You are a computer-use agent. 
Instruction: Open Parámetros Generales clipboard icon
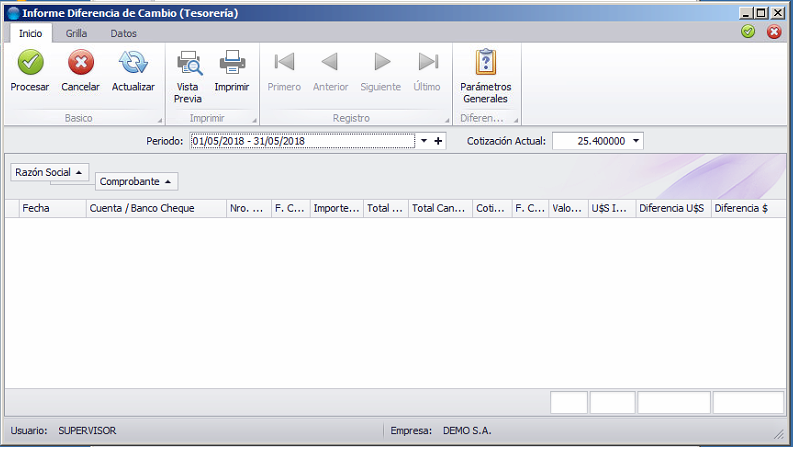click(486, 62)
